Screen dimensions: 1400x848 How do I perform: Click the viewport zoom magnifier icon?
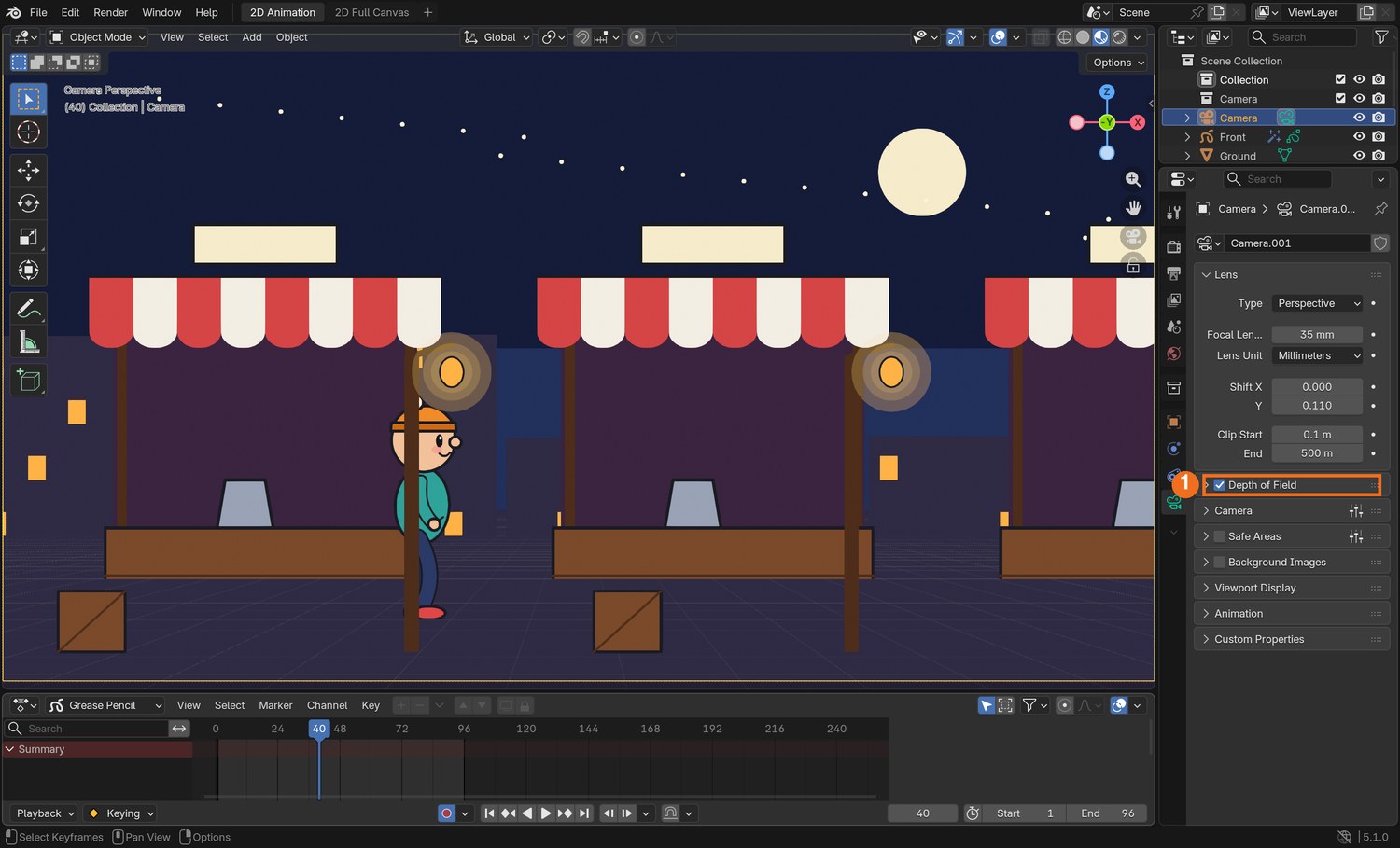[1133, 179]
